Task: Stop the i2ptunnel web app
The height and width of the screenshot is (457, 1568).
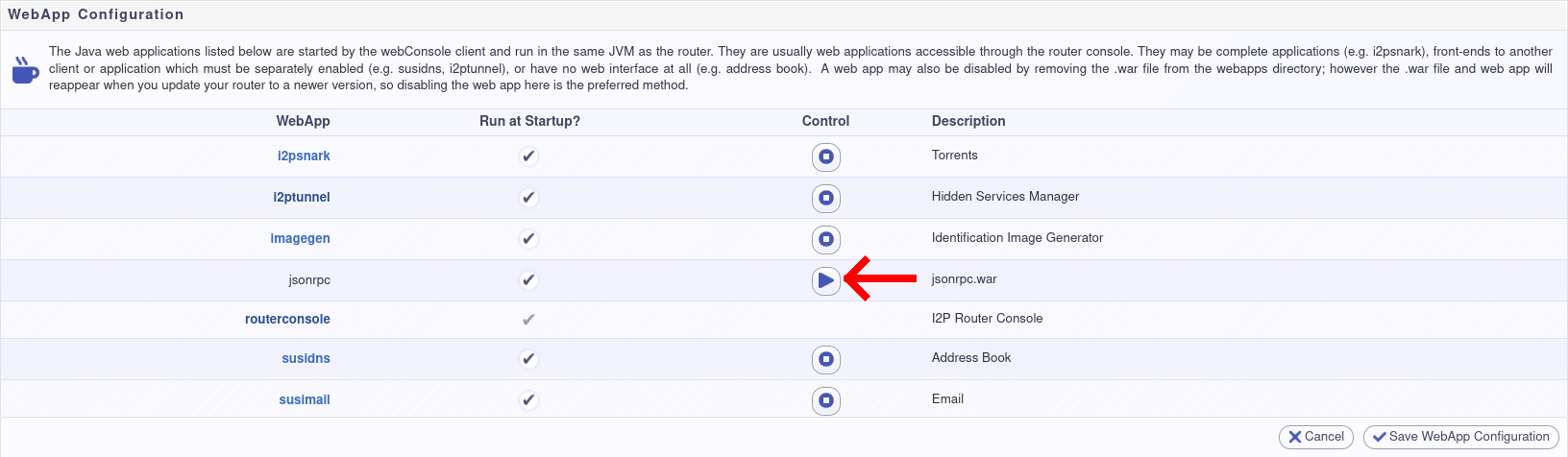Action: (826, 198)
